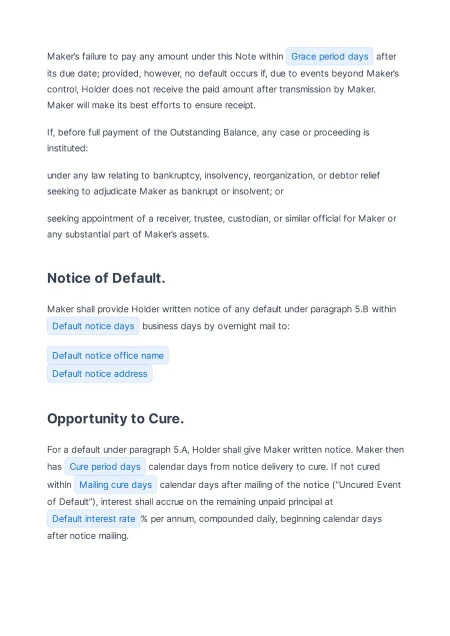Click the "Maker will make its best efforts" line
Screen dimensions: 450x636
[151, 105]
